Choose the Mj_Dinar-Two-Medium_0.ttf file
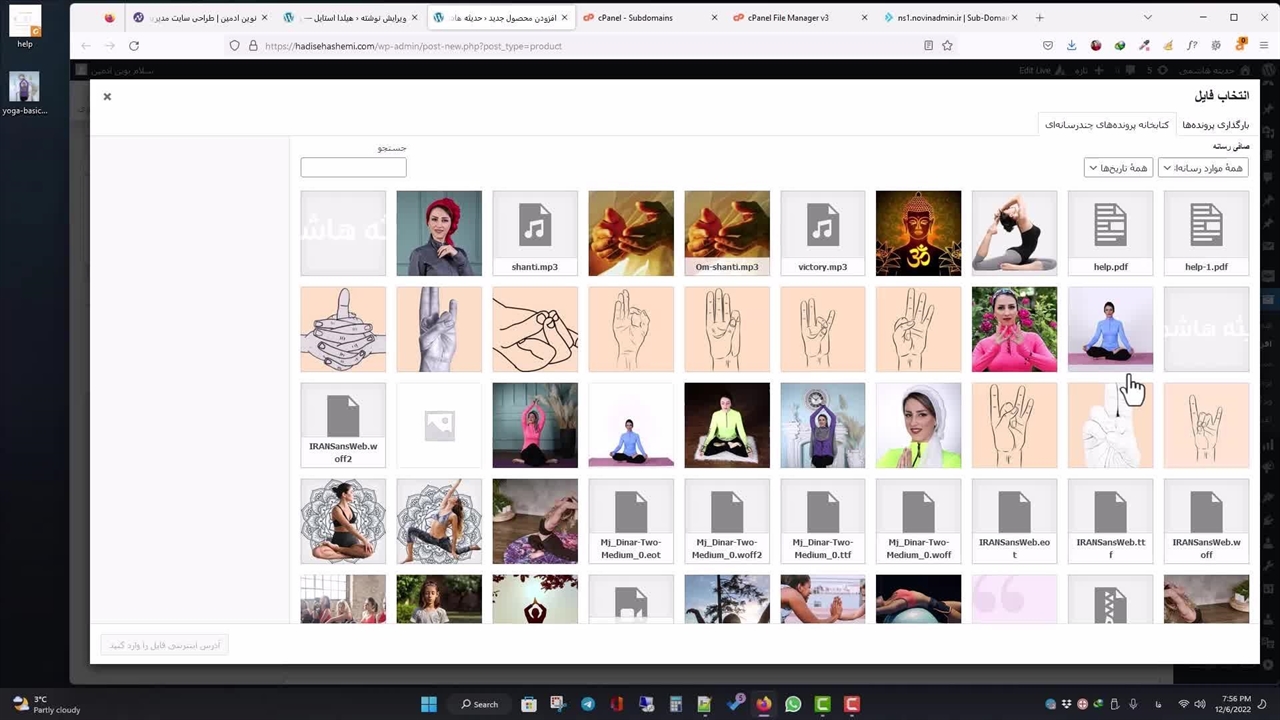The width and height of the screenshot is (1280, 720). 823,521
